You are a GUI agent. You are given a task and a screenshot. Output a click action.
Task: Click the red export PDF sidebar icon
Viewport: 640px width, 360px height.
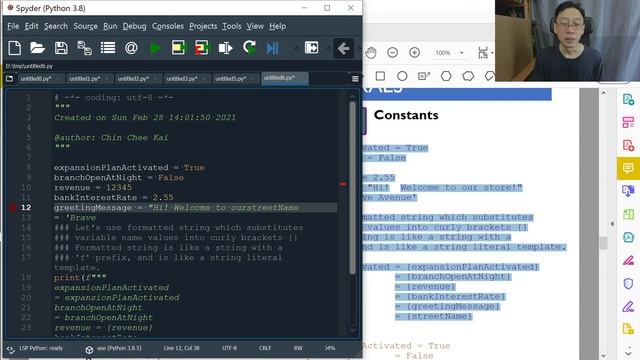(628, 145)
